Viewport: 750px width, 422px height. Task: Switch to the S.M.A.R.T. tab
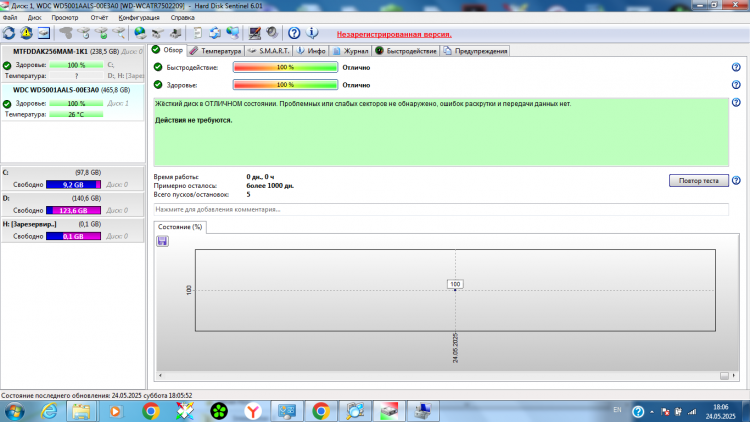pyautogui.click(x=269, y=51)
